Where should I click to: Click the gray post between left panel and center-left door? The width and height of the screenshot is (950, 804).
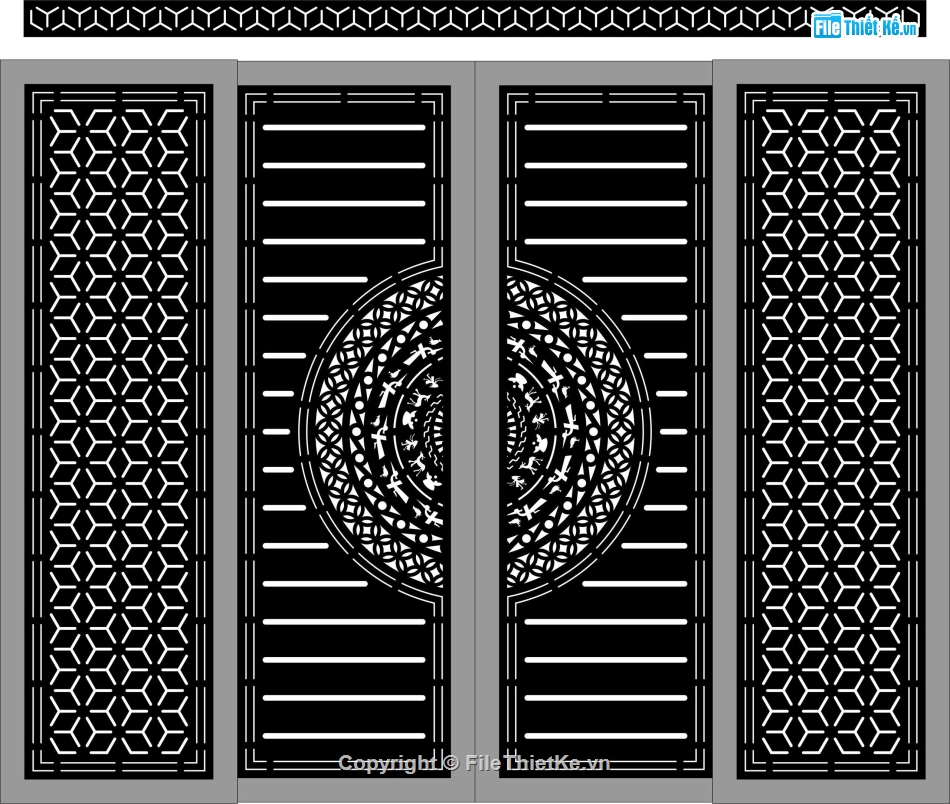[225, 430]
